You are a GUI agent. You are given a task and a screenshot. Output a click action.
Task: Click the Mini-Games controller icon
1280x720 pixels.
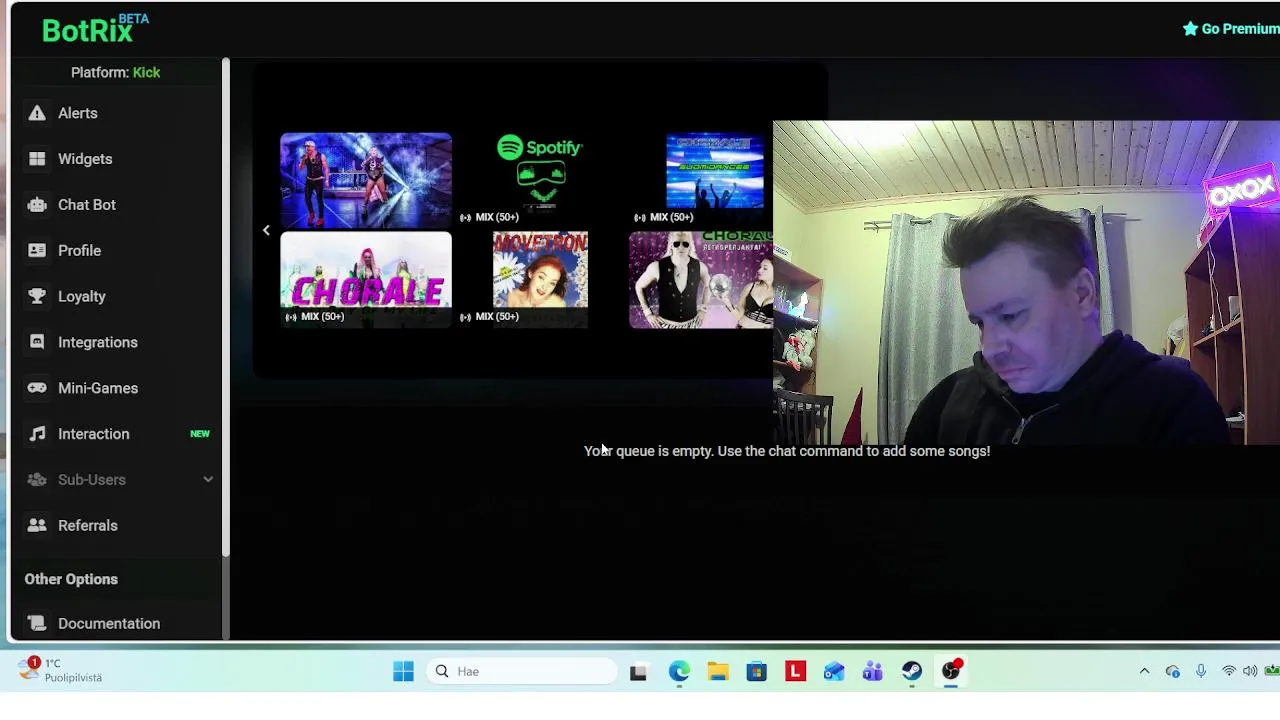37,388
